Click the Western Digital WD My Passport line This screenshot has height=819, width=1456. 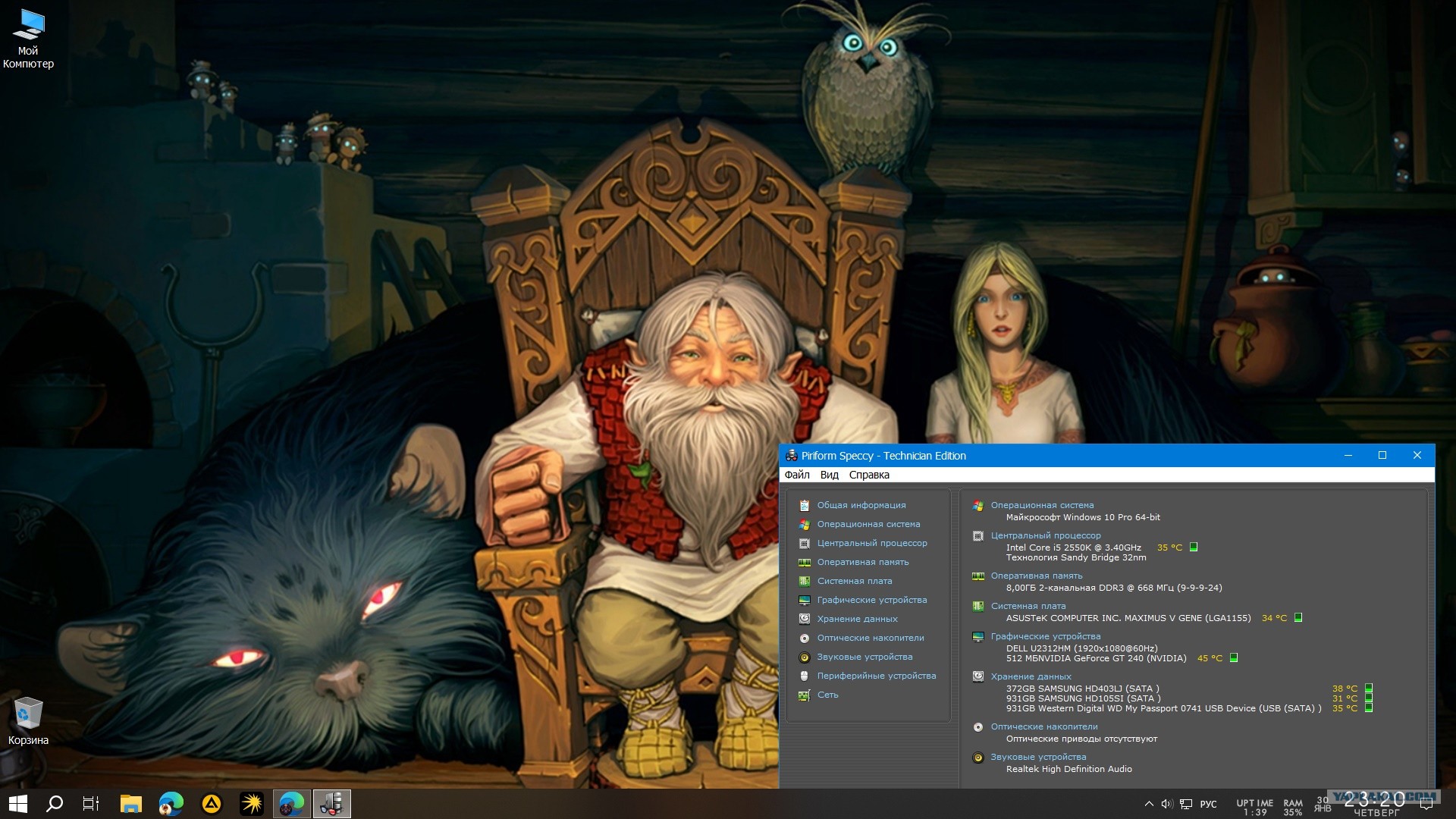coord(1163,708)
